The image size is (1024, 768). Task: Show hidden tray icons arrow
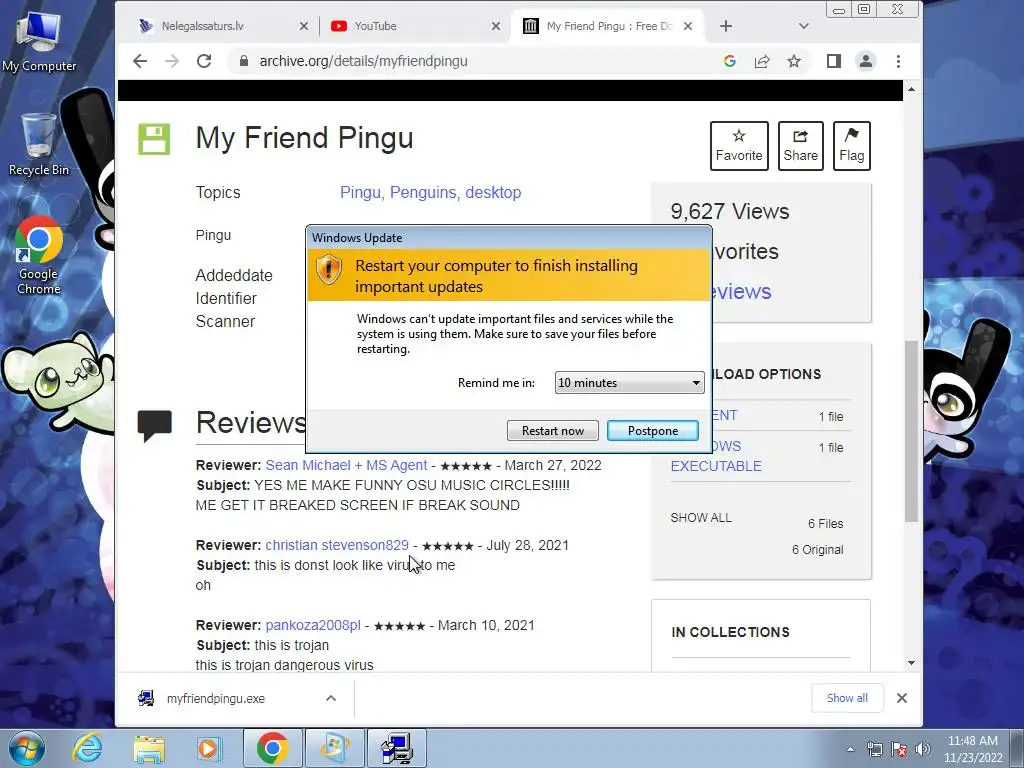tap(850, 749)
